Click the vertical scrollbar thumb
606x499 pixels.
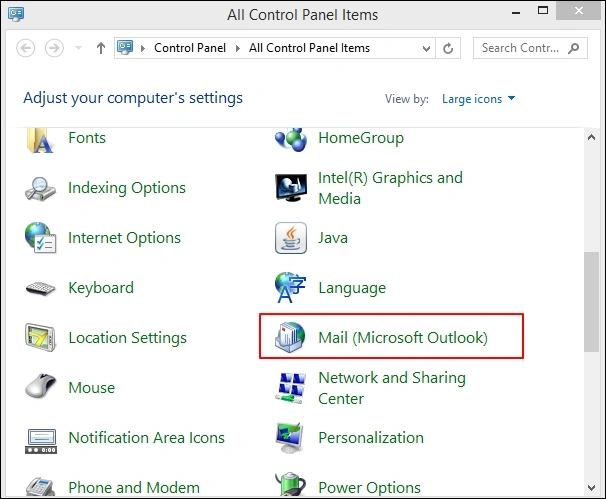point(591,302)
